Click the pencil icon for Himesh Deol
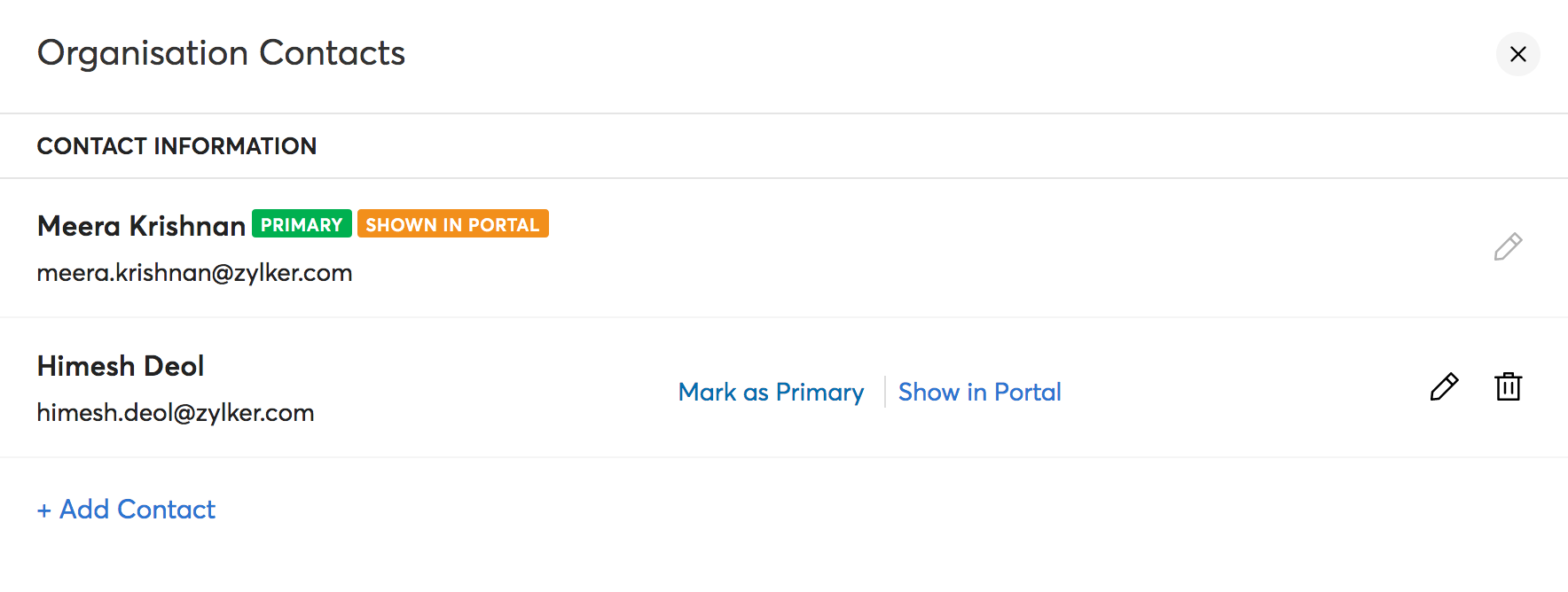Image resolution: width=1568 pixels, height=592 pixels. pos(1444,387)
